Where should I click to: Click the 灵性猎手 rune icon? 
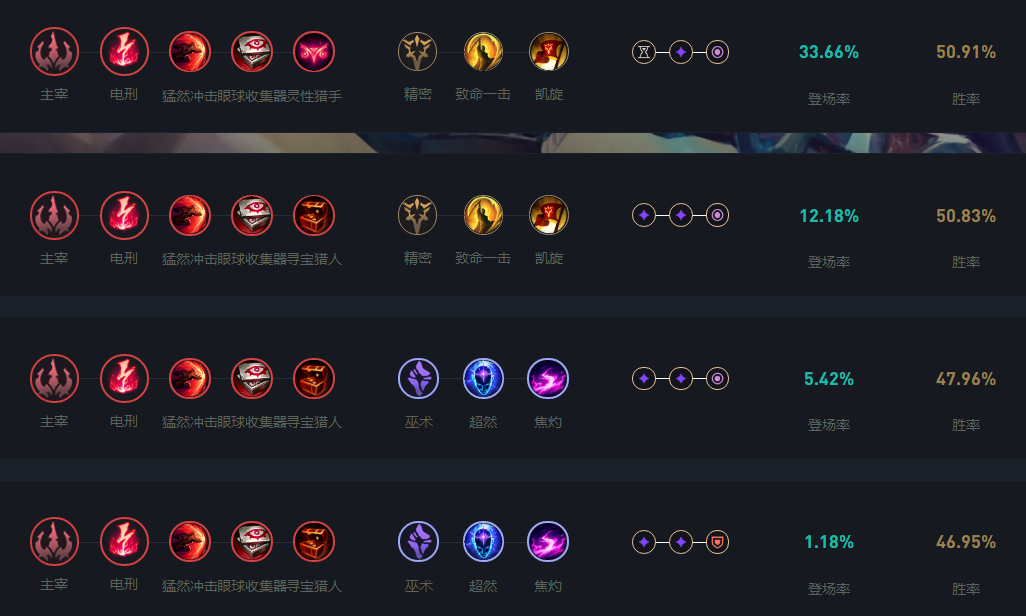pyautogui.click(x=314, y=52)
